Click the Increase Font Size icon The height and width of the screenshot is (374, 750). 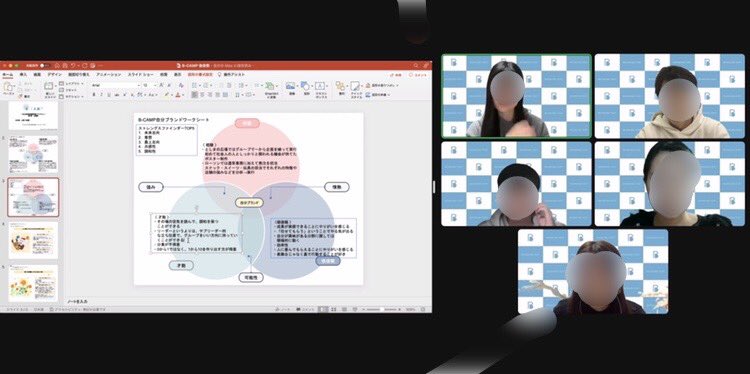point(162,85)
